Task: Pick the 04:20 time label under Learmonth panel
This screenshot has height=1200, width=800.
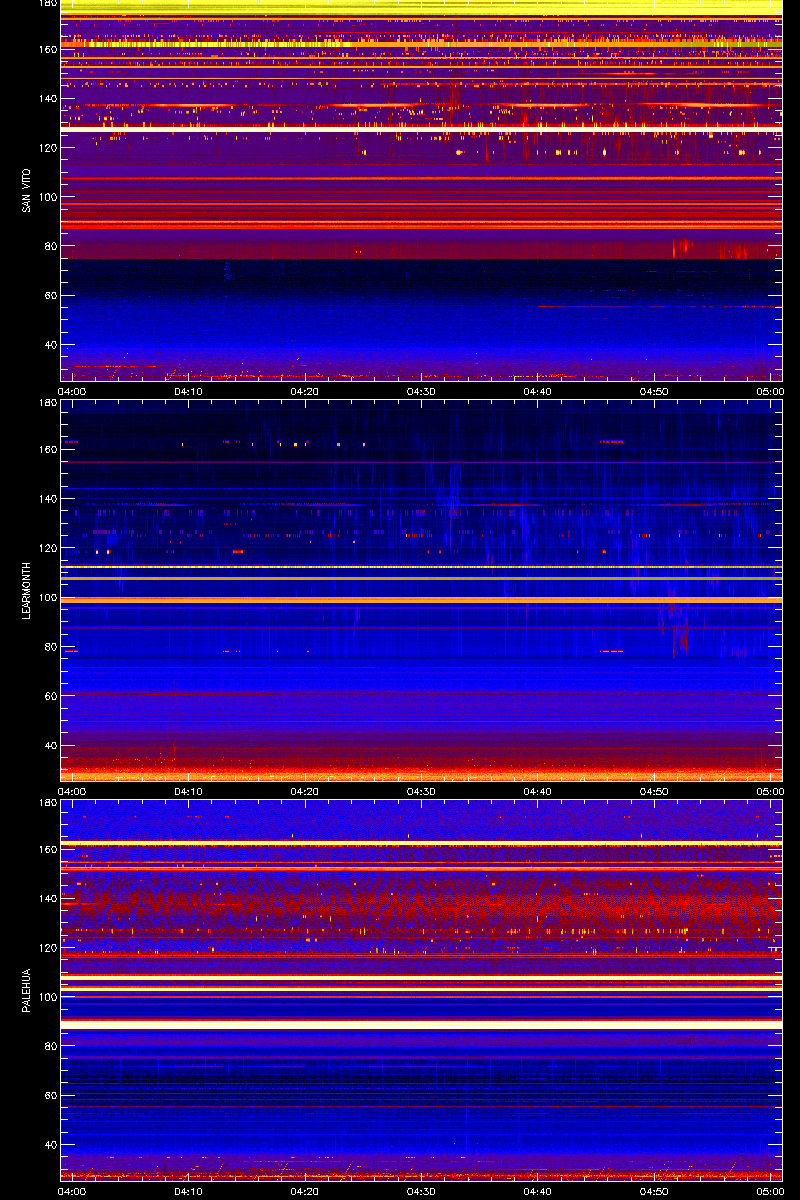Action: [305, 791]
